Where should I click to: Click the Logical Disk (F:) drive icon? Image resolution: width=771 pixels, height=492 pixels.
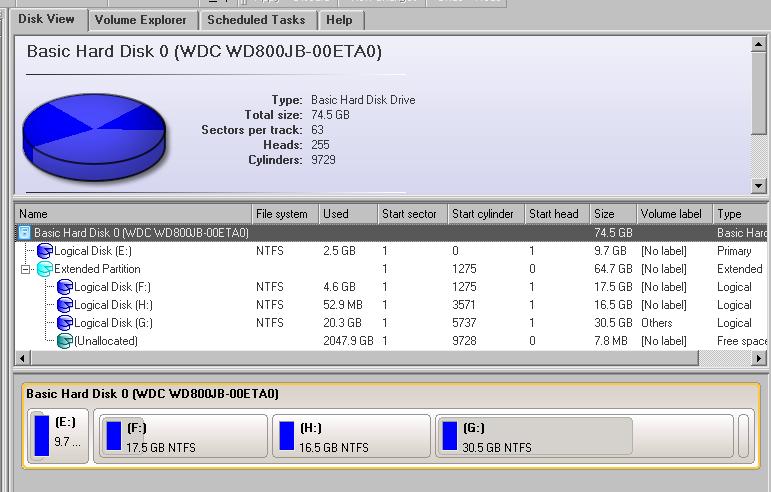pyautogui.click(x=65, y=287)
